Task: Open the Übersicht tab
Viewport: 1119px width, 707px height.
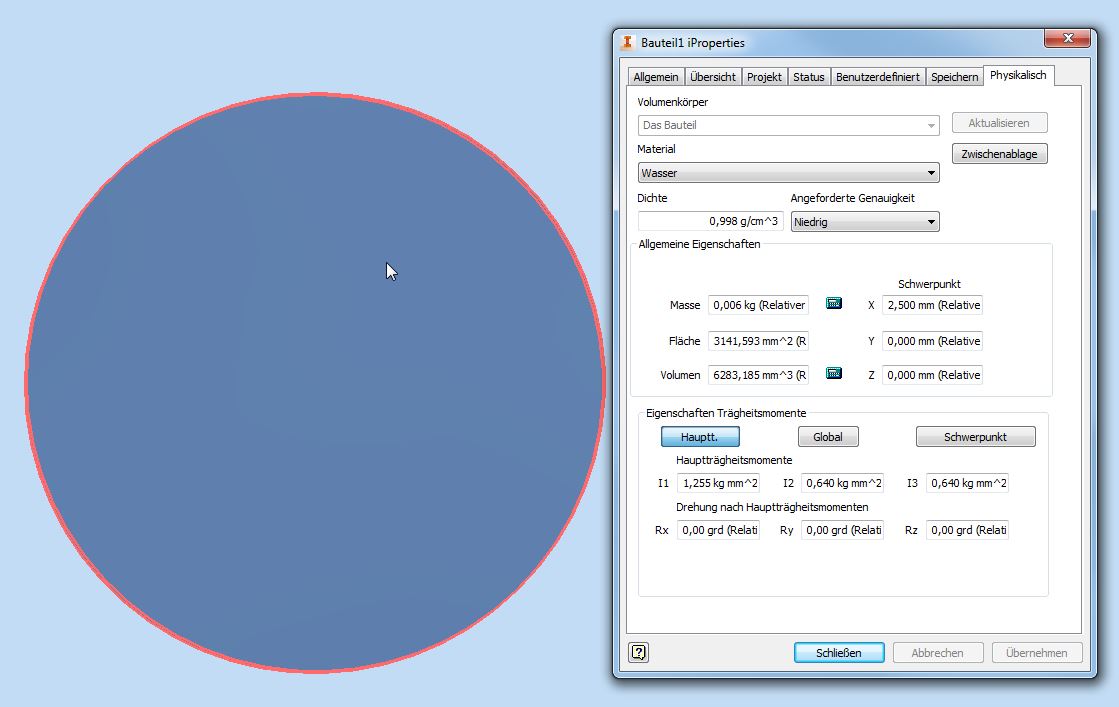Action: 713,77
